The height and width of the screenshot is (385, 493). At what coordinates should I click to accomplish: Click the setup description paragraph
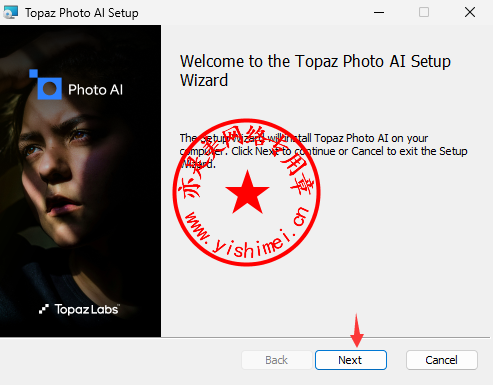(323, 151)
